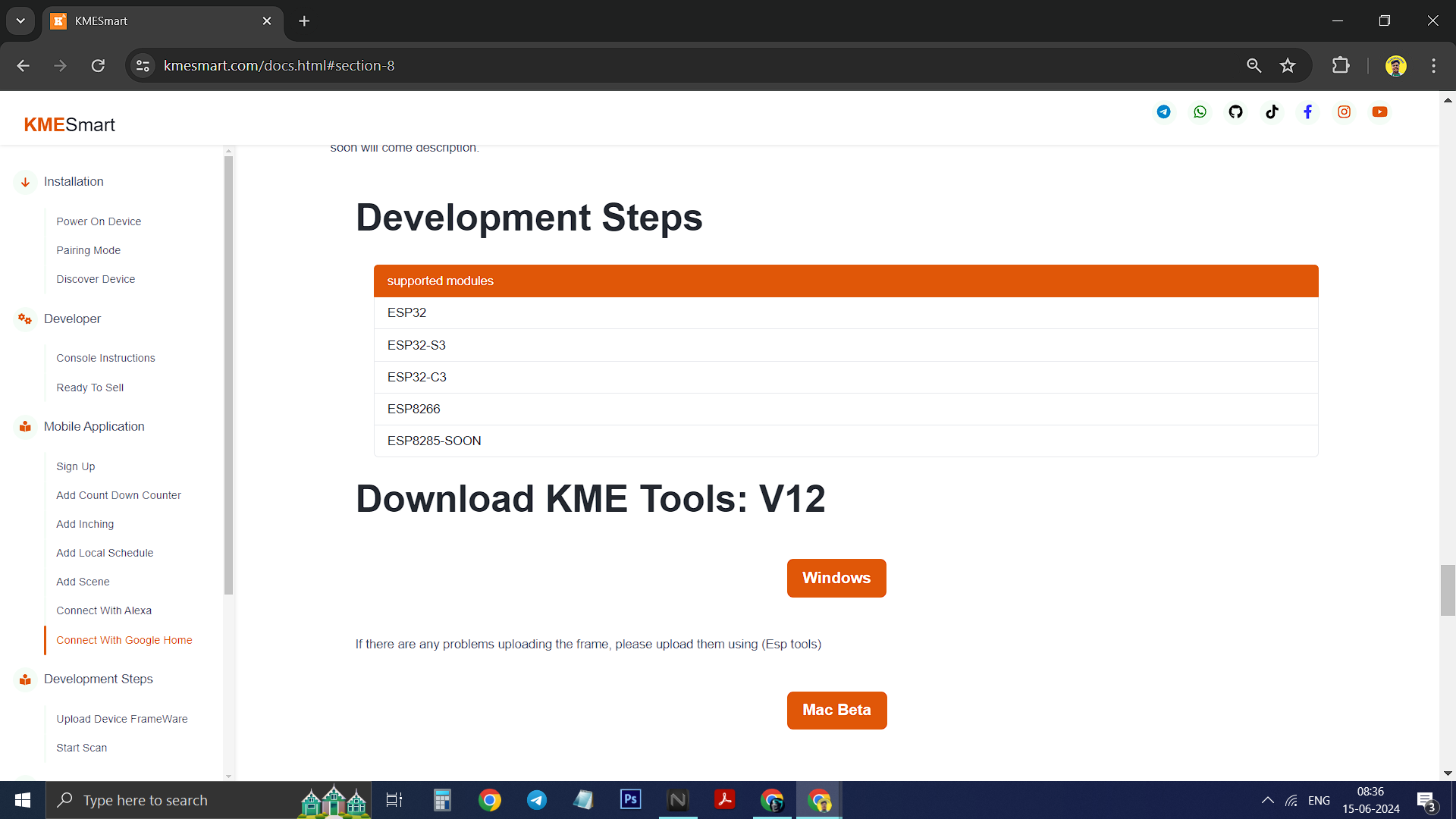Download KME Tools for Windows
The height and width of the screenshot is (819, 1456).
[836, 578]
